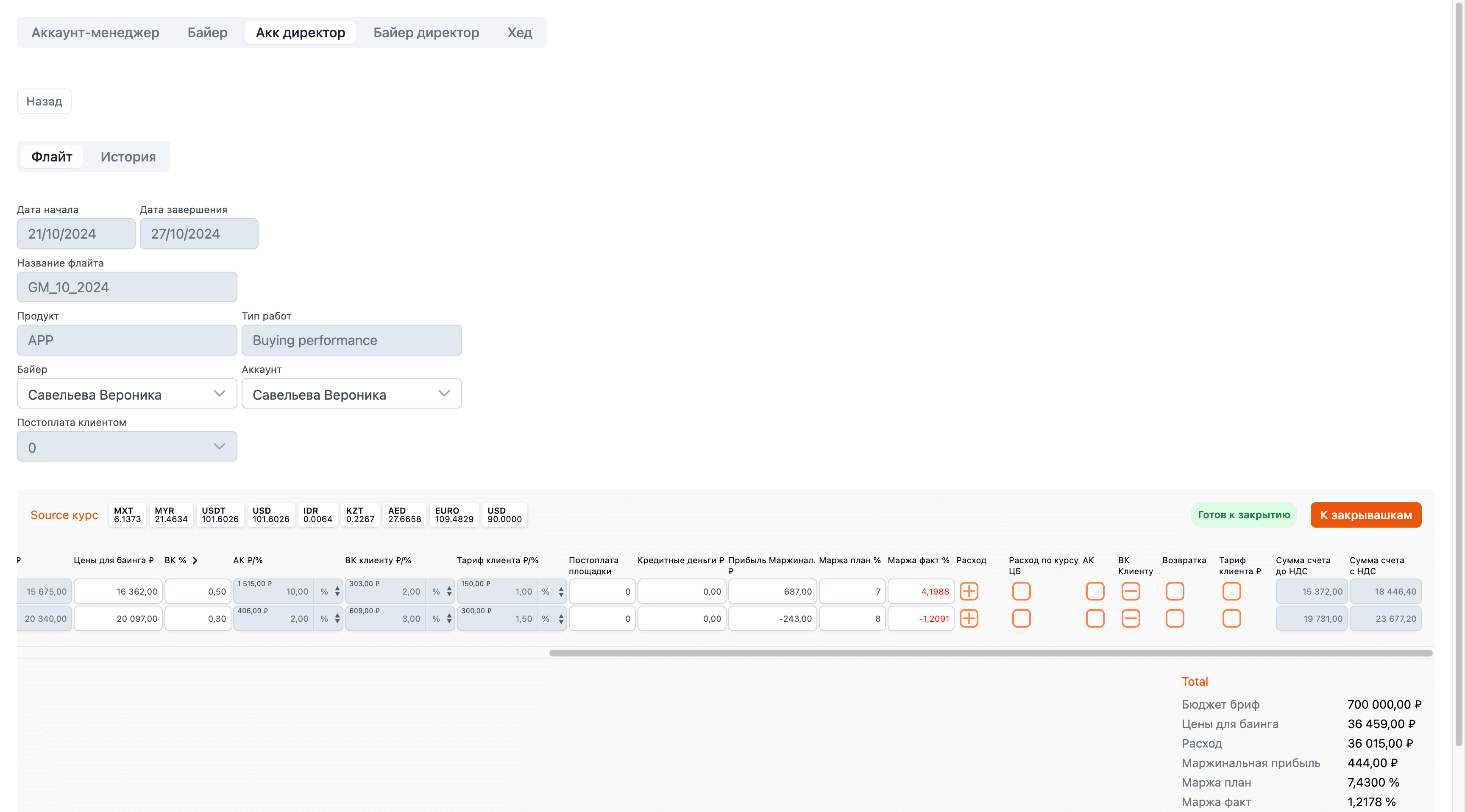Click К закрывашкам button
This screenshot has width=1465, height=812.
click(1365, 514)
